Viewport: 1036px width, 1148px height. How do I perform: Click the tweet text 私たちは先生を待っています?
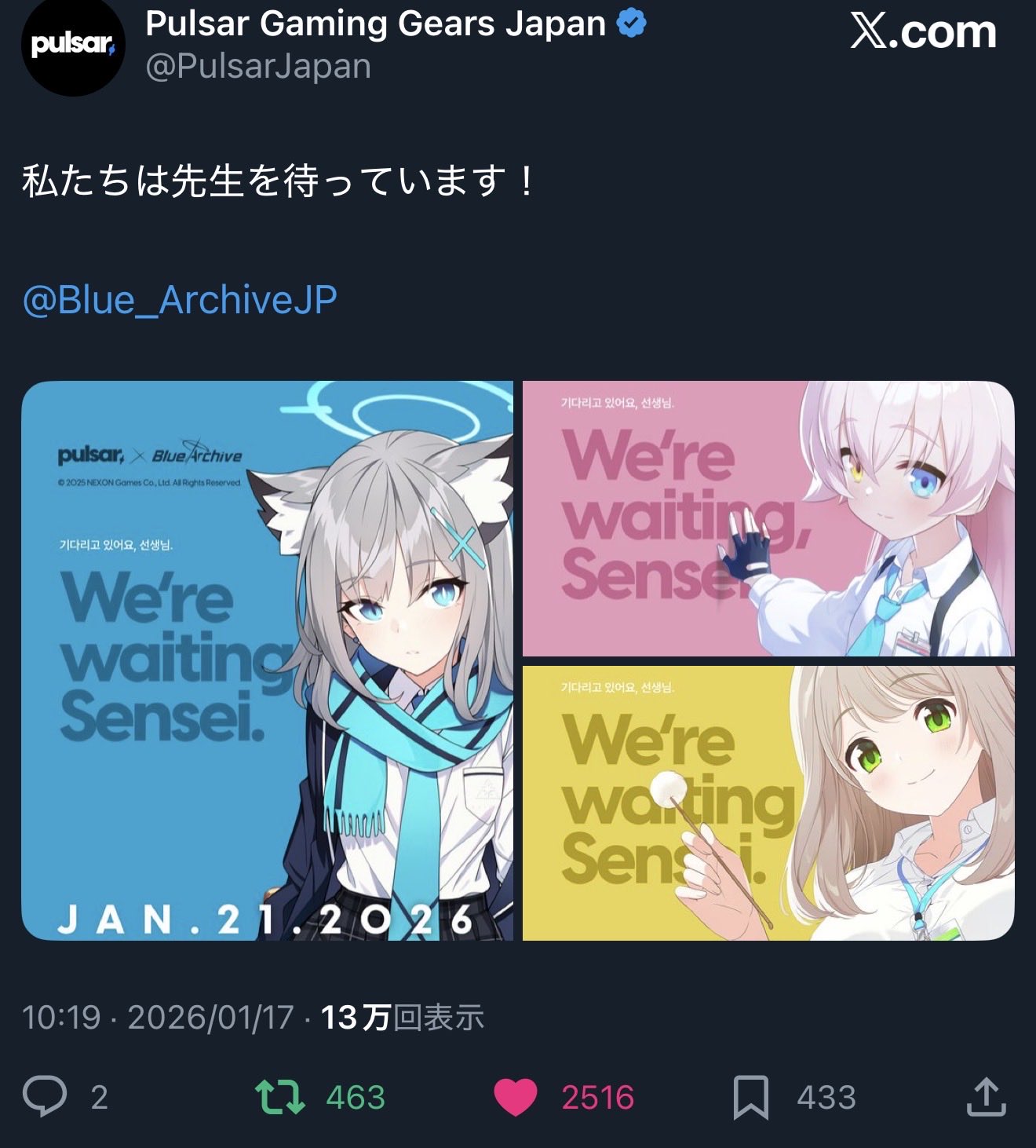coord(279,180)
